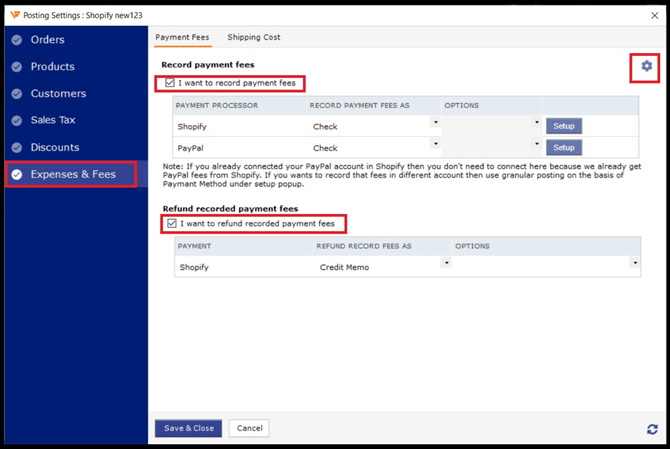Click the Customers checkmark icon
The height and width of the screenshot is (449, 670).
pos(17,94)
